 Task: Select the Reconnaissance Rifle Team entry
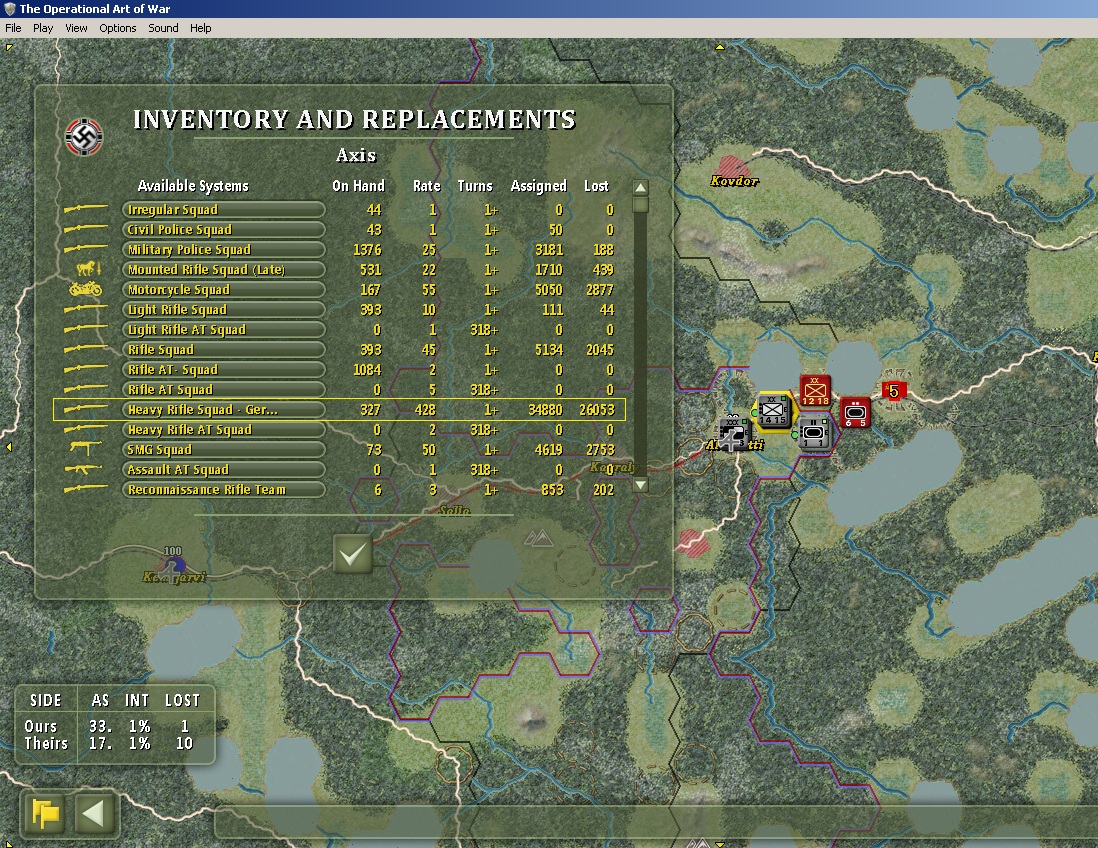click(x=223, y=489)
